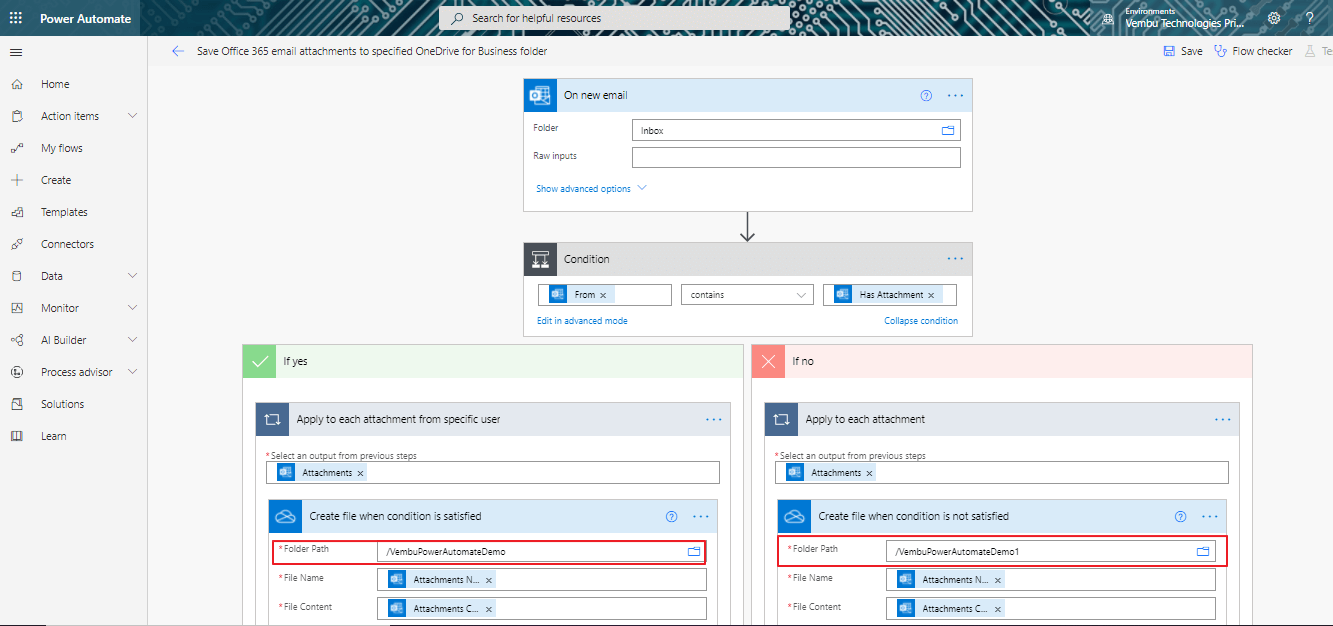Open more options for Create file when condition is not satisfied
This screenshot has width=1333, height=626.
tap(1210, 516)
